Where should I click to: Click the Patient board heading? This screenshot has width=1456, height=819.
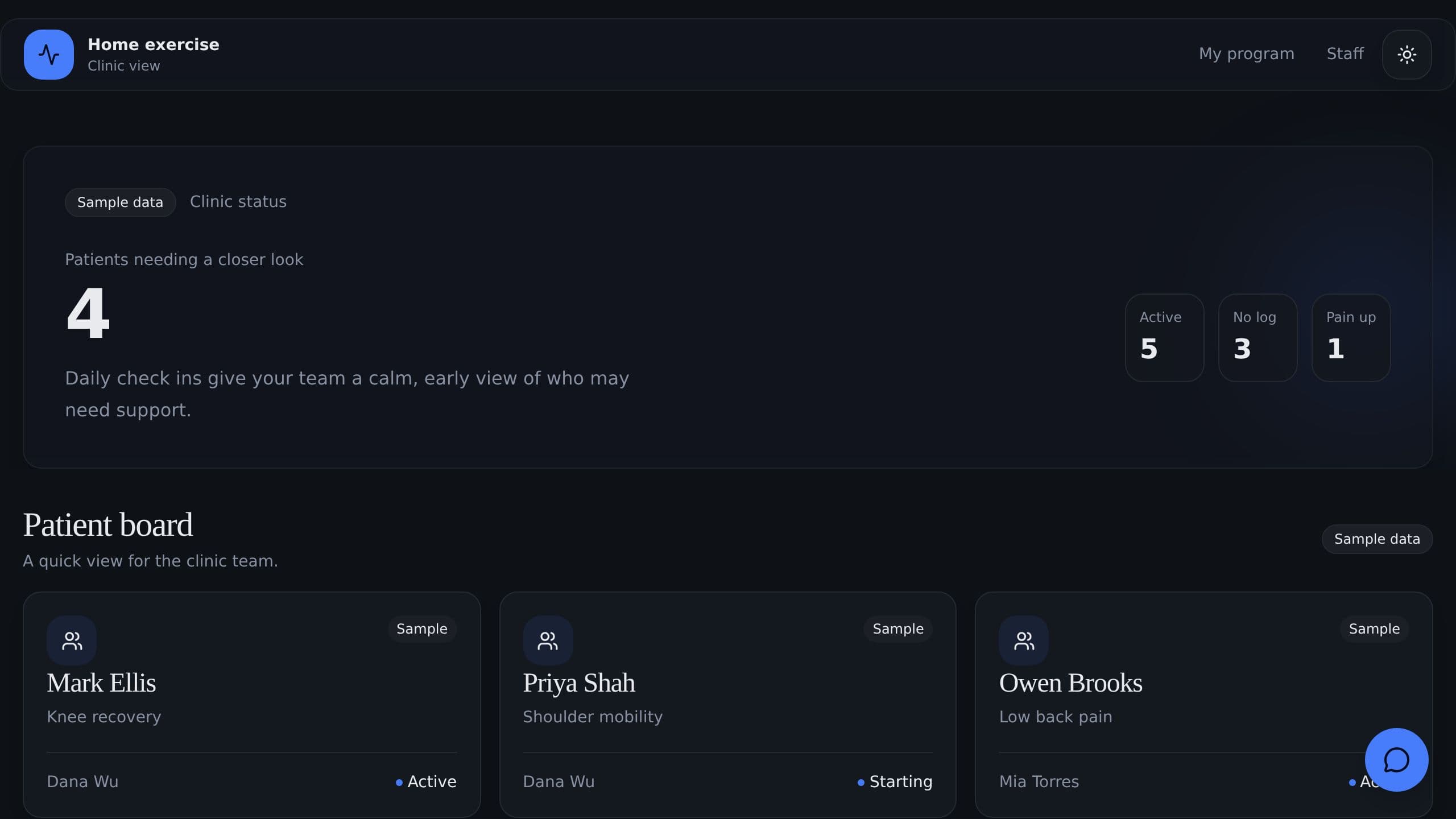coord(108,524)
